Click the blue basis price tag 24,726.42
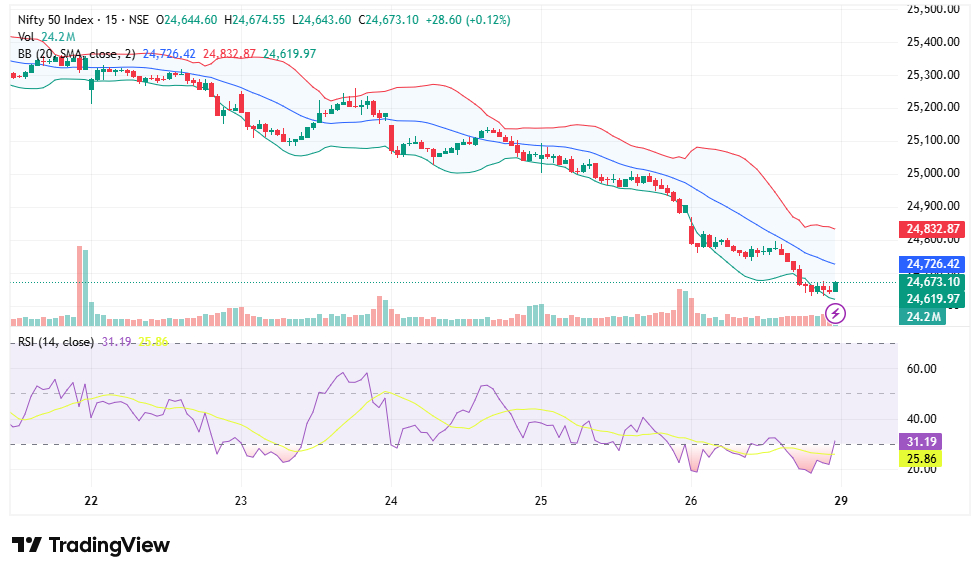 pos(933,264)
